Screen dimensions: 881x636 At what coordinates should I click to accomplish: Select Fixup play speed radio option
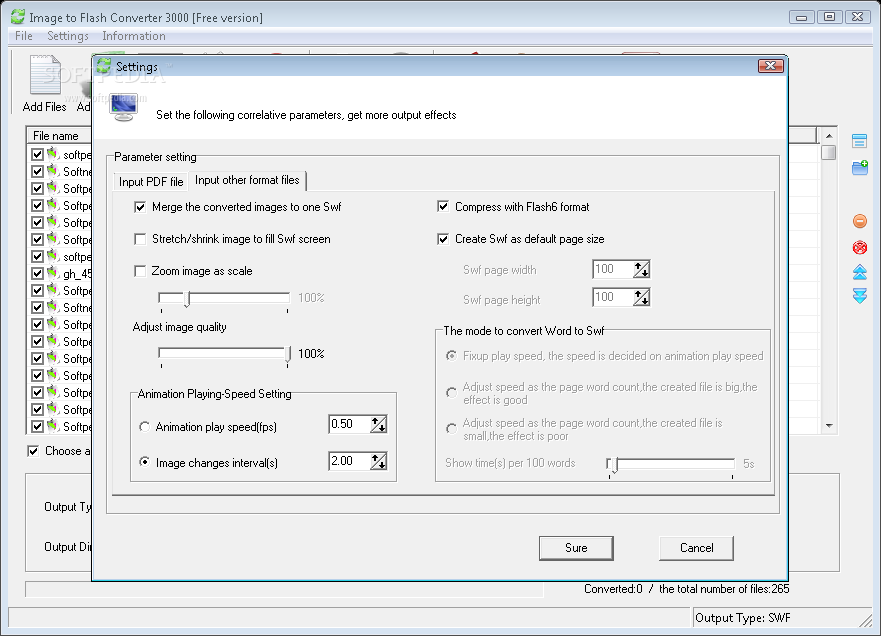pos(451,356)
